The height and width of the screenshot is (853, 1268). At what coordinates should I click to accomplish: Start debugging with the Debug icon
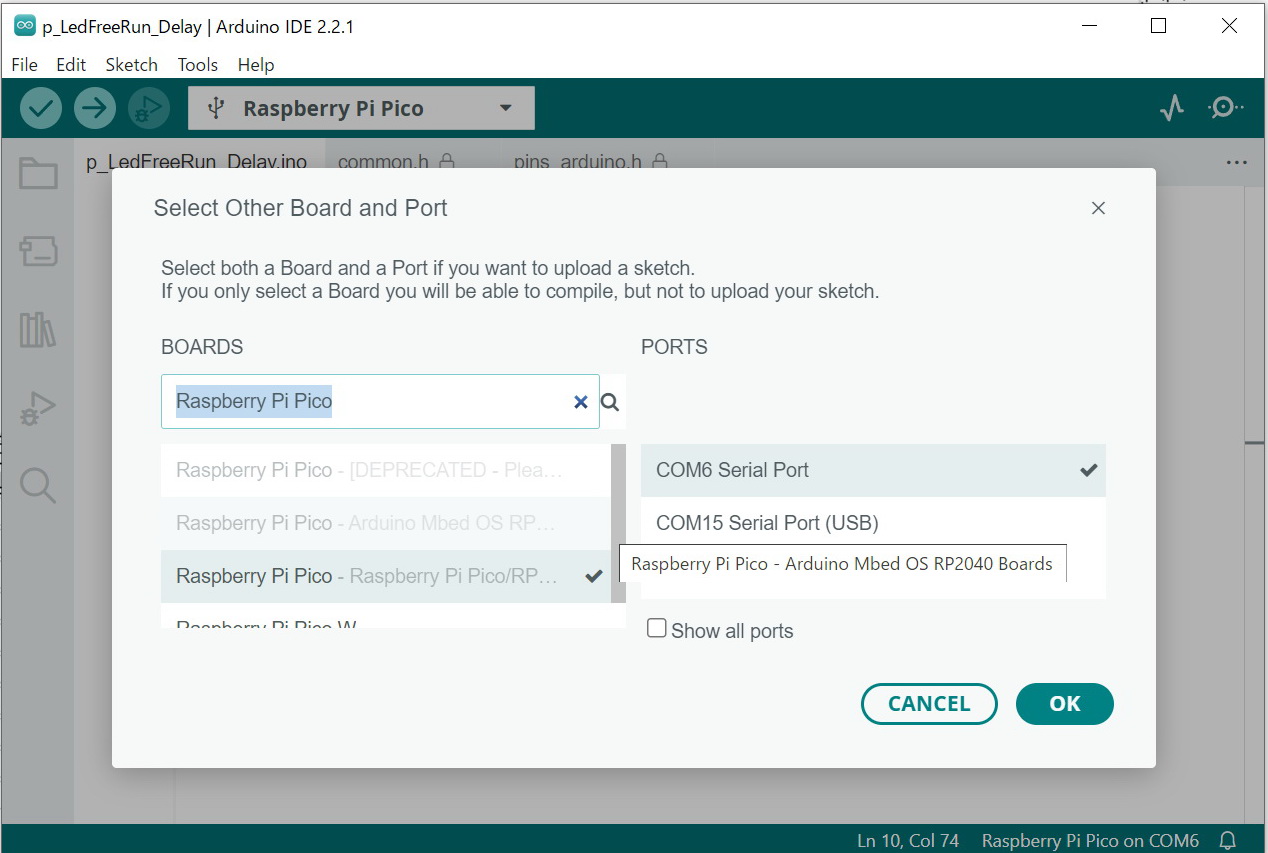click(x=149, y=108)
